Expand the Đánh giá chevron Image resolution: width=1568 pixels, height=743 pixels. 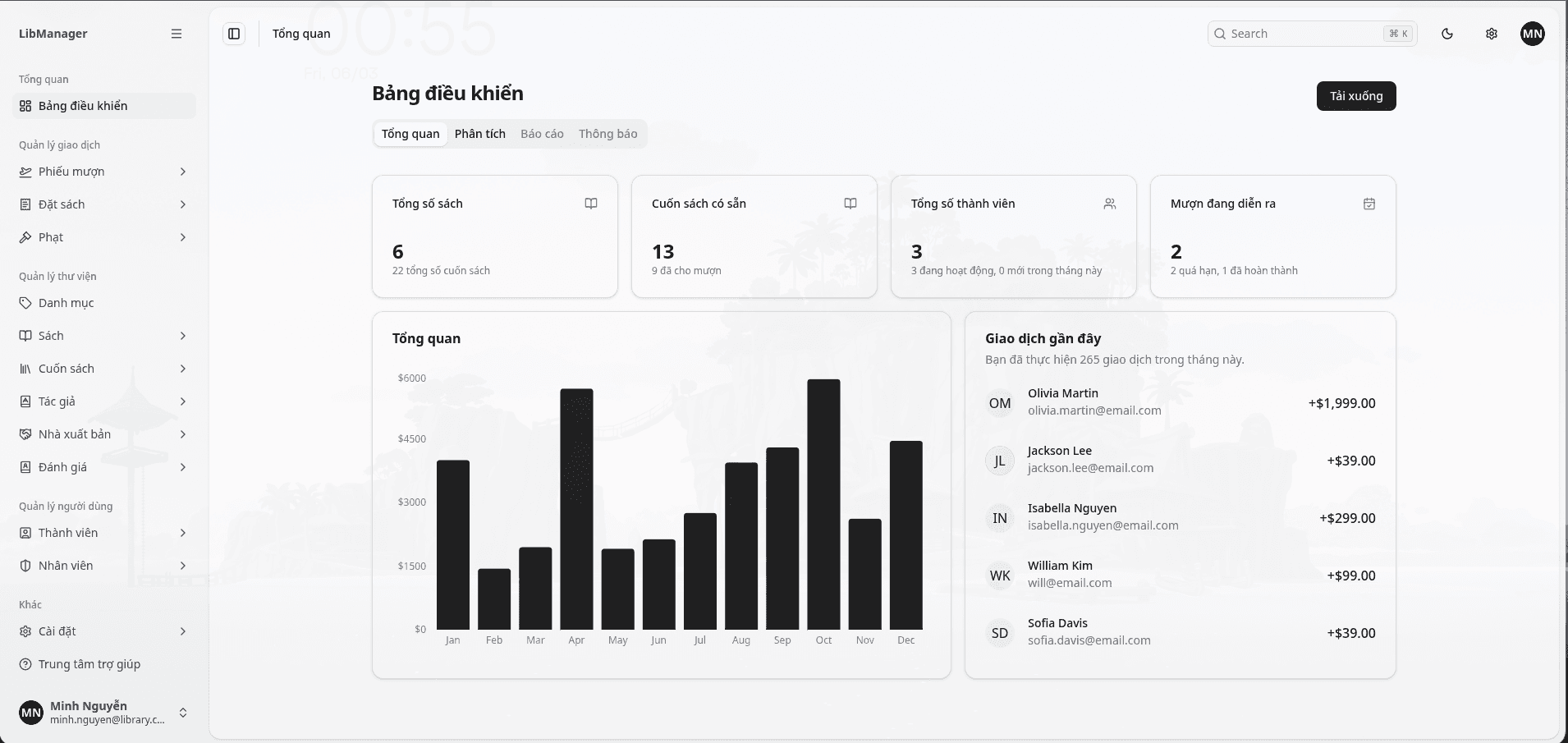point(183,467)
